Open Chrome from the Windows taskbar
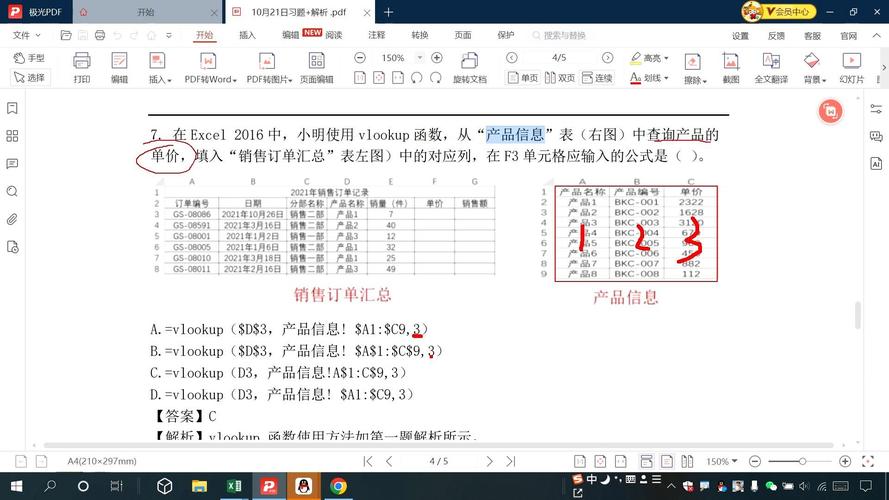 click(x=338, y=486)
